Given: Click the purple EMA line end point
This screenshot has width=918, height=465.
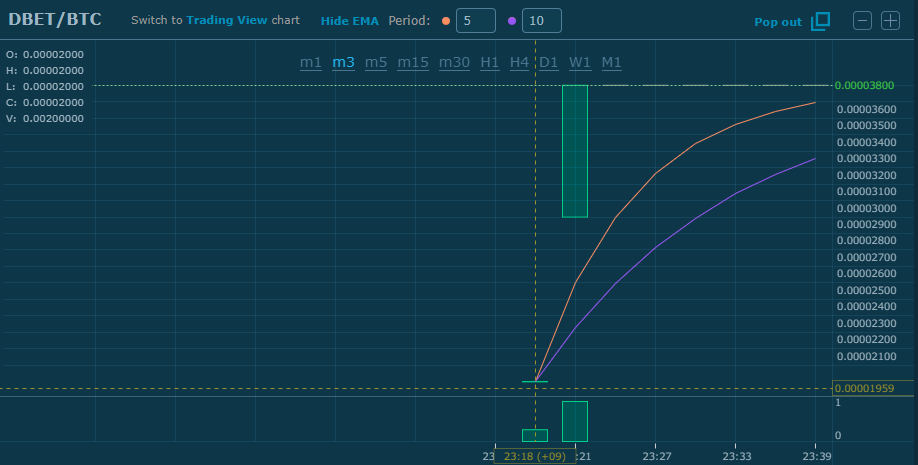Looking at the screenshot, I should pos(815,159).
